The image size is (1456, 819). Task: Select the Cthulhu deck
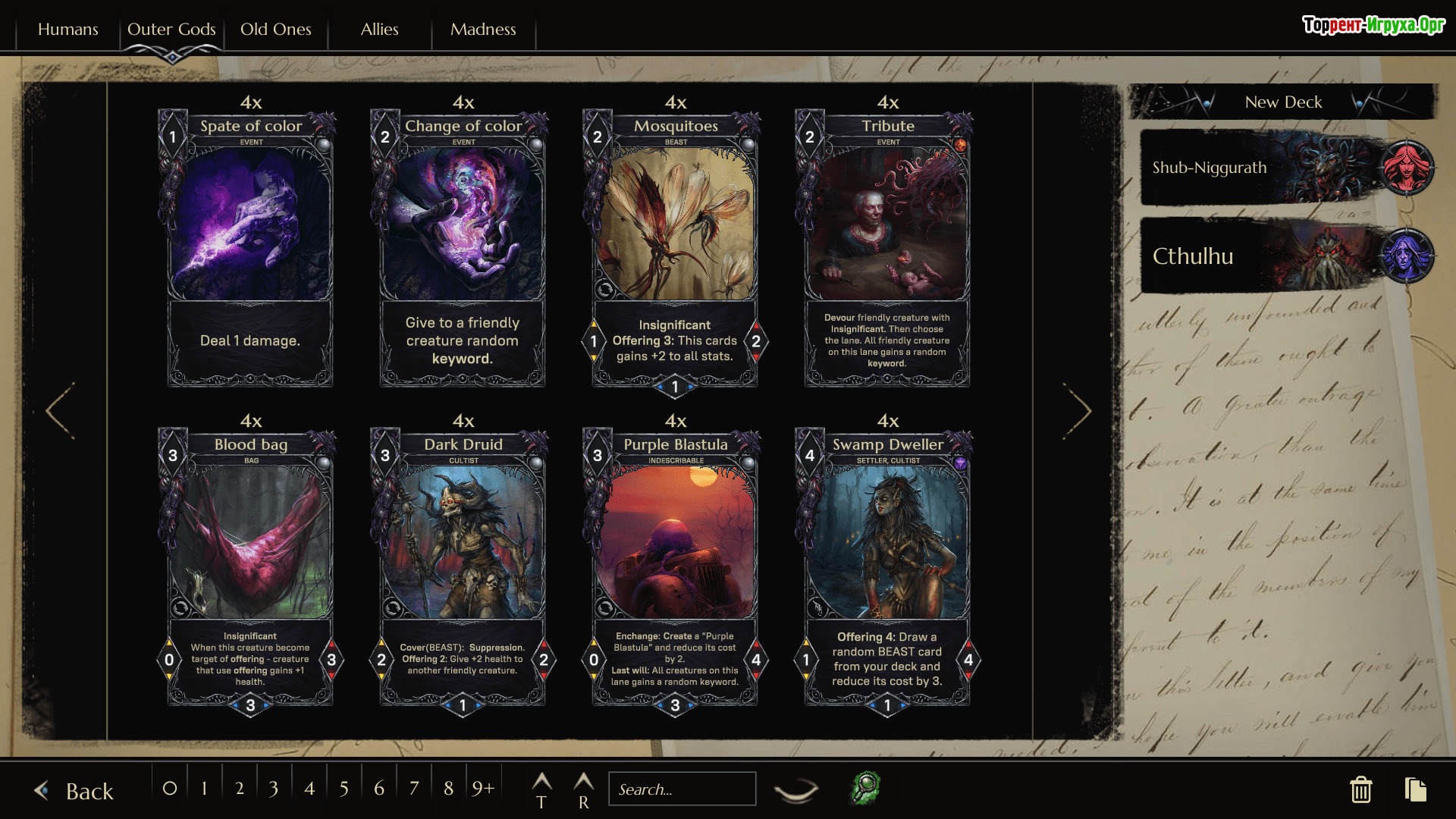1288,256
